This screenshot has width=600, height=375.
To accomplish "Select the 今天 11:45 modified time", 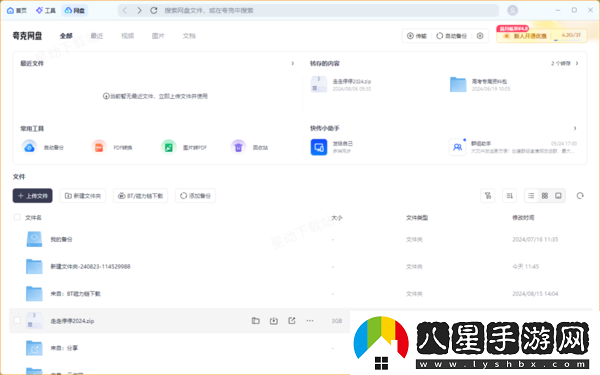I will point(525,266).
